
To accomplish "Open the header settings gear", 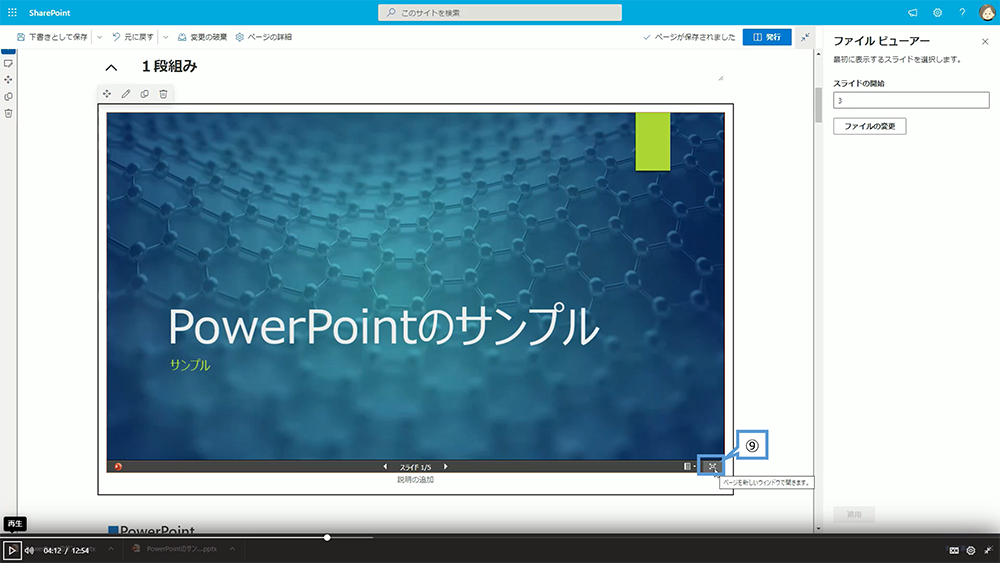I will (938, 13).
